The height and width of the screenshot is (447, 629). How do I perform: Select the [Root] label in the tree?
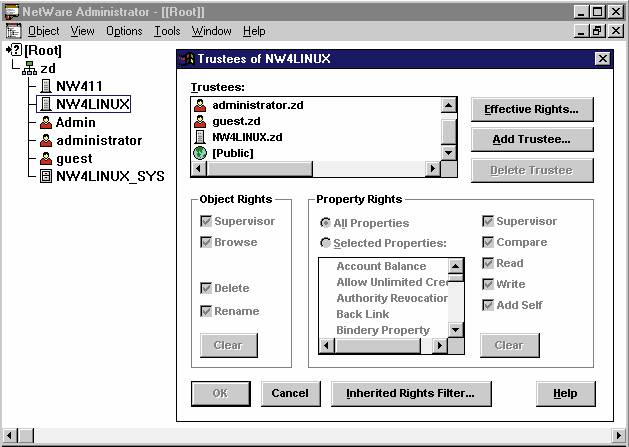43,51
